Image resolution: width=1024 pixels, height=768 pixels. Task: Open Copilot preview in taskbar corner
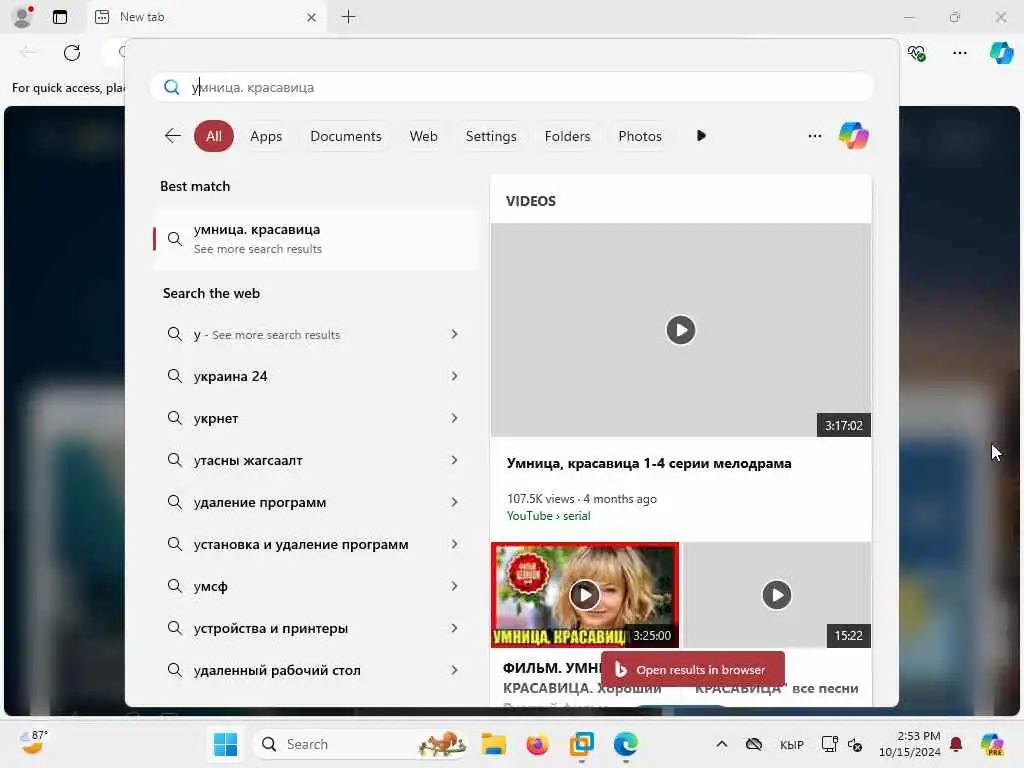pos(992,744)
